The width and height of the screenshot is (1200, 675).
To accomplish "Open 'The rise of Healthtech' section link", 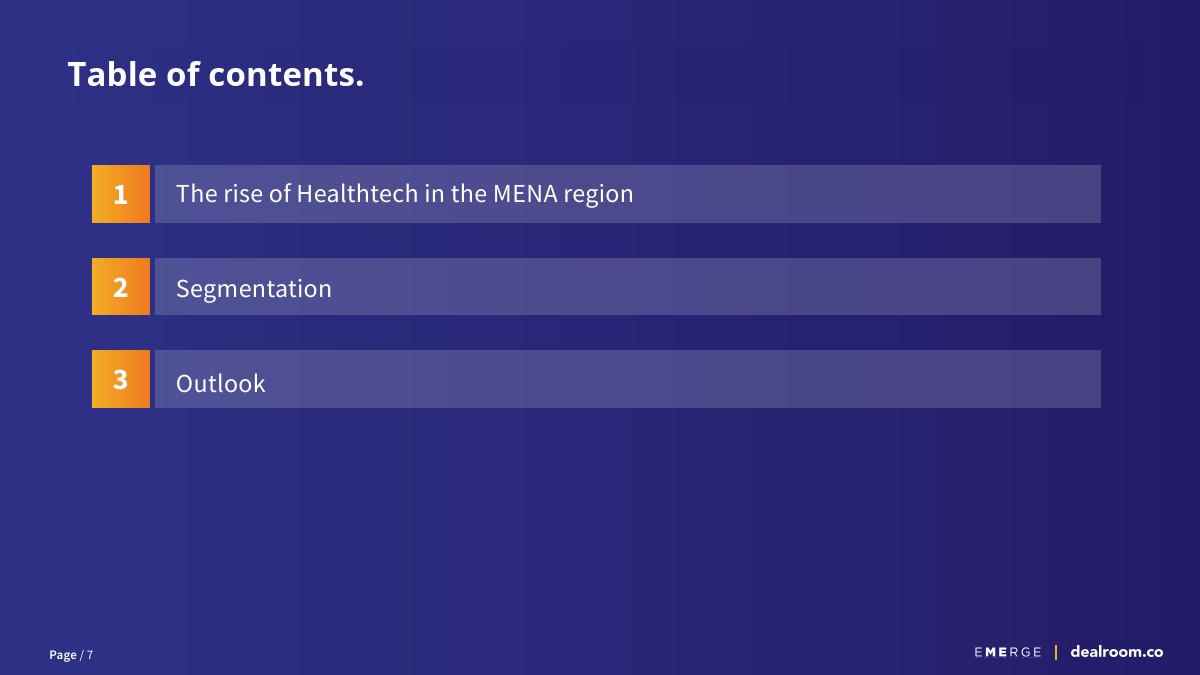I will click(404, 194).
